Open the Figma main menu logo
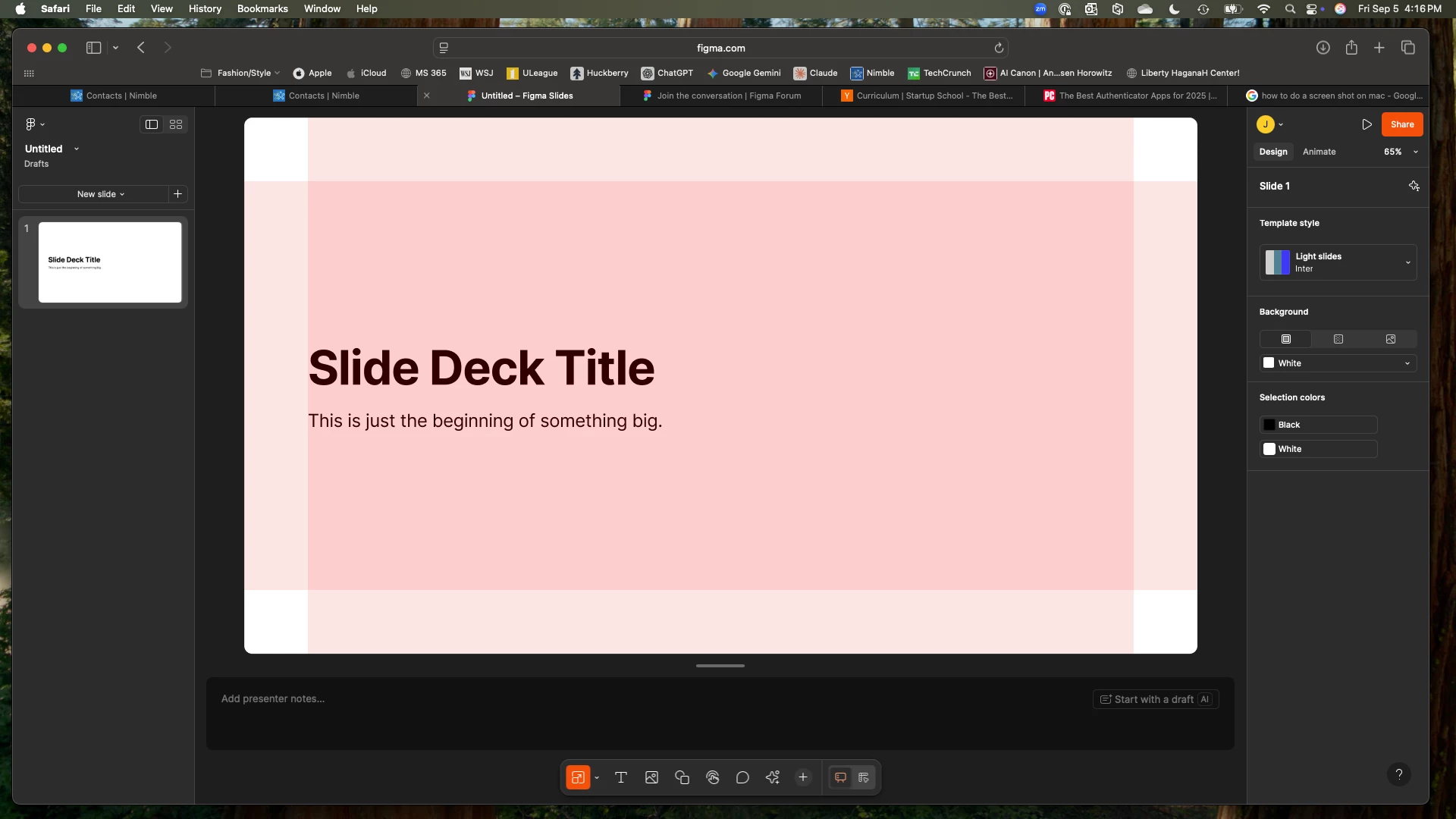Image resolution: width=1456 pixels, height=819 pixels. tap(31, 124)
